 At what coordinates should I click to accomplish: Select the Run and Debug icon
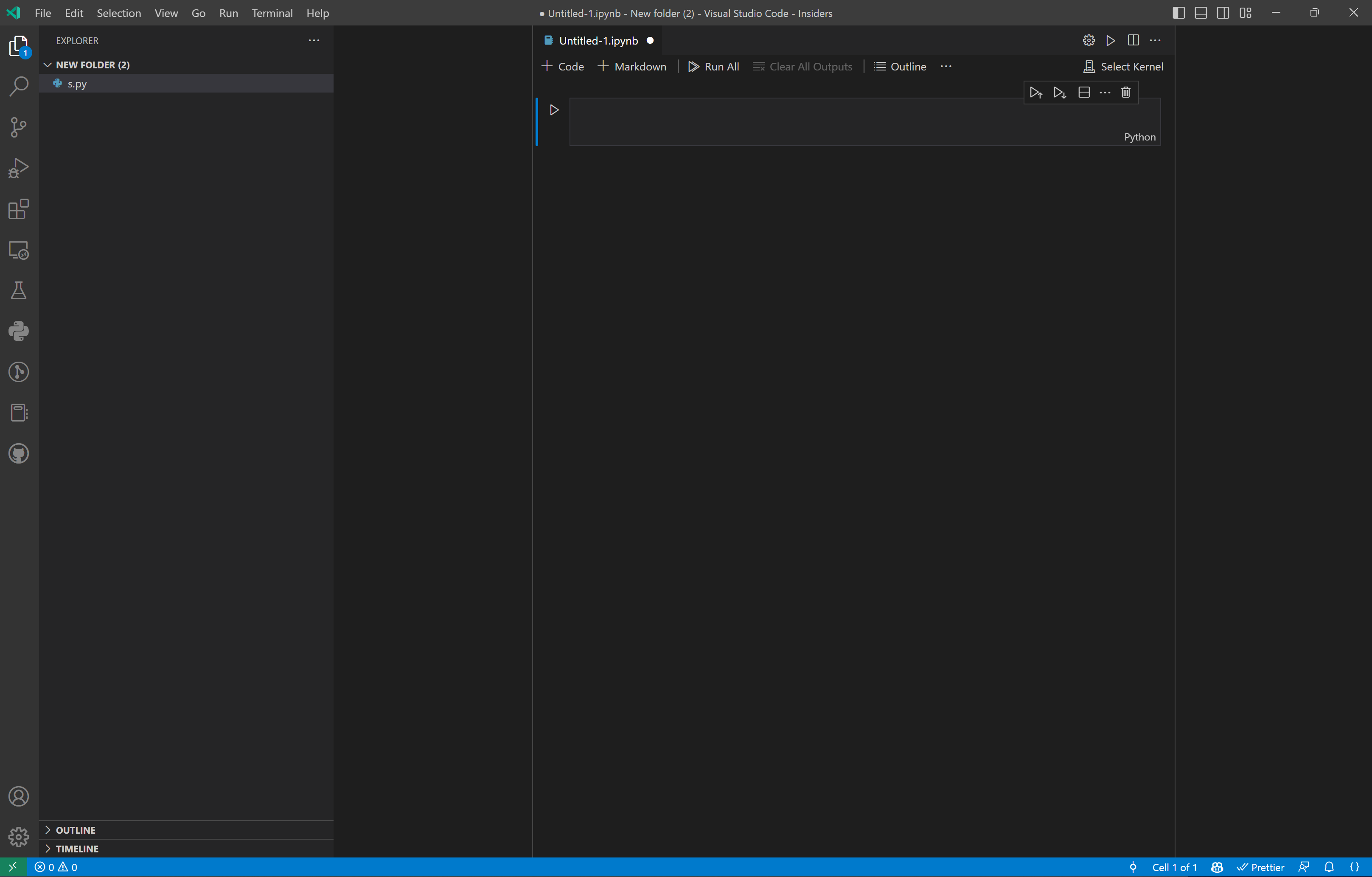pos(18,168)
